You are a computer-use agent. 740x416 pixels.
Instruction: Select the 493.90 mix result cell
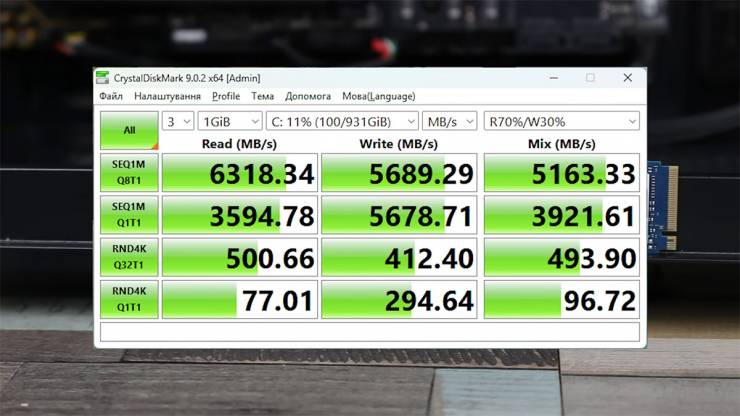562,257
